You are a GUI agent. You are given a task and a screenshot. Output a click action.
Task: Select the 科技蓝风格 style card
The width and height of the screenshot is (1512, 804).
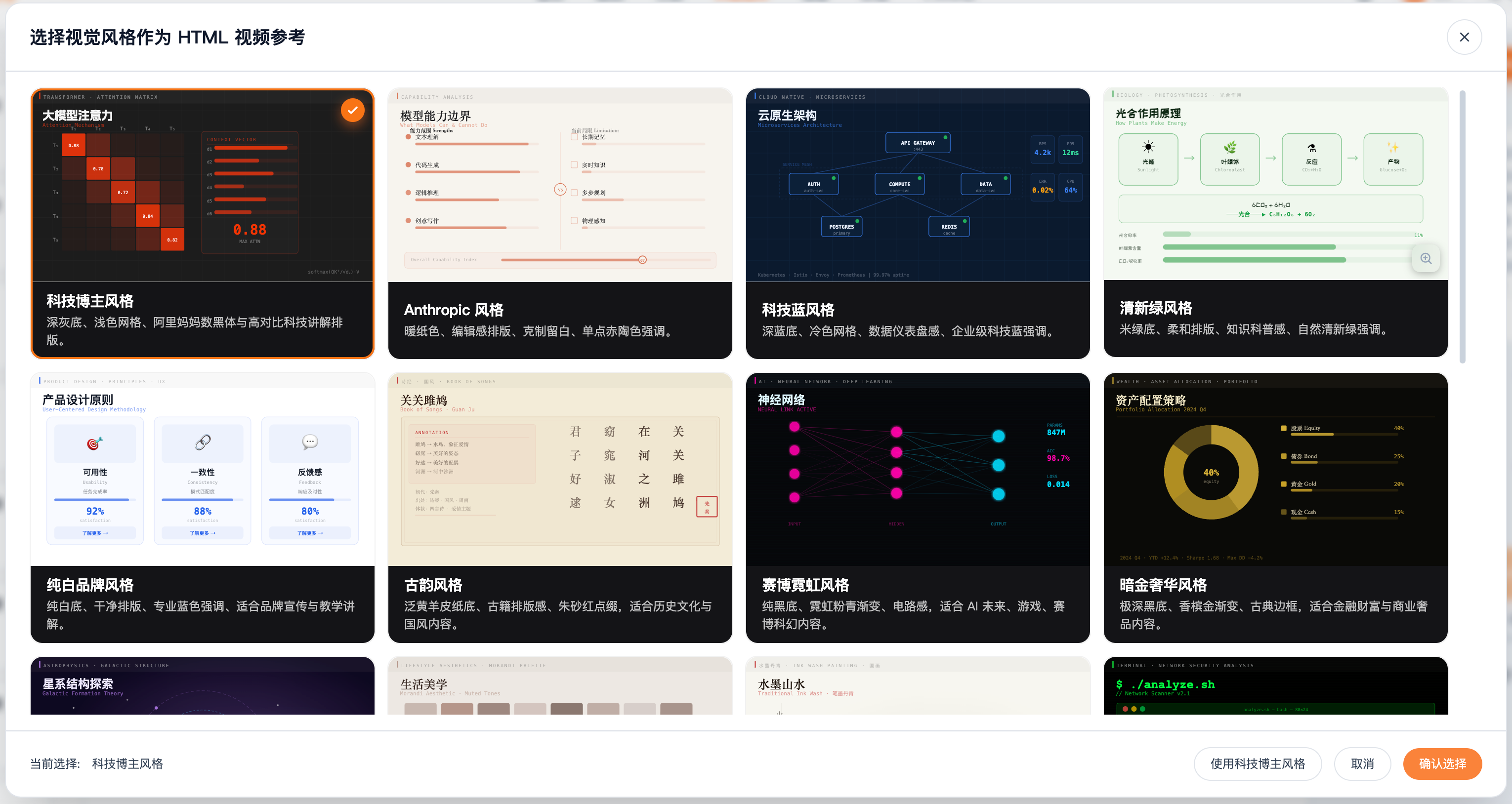(x=918, y=223)
